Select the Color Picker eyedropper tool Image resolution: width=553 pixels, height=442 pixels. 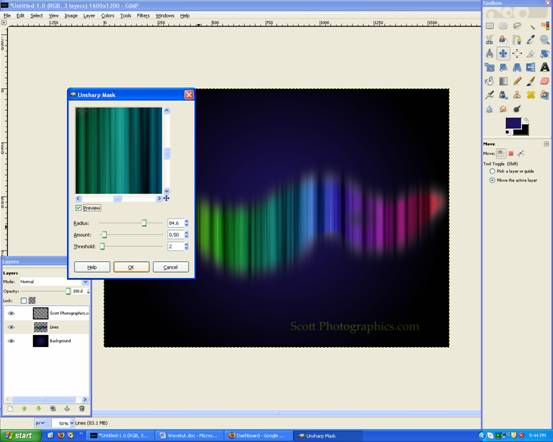click(x=531, y=40)
